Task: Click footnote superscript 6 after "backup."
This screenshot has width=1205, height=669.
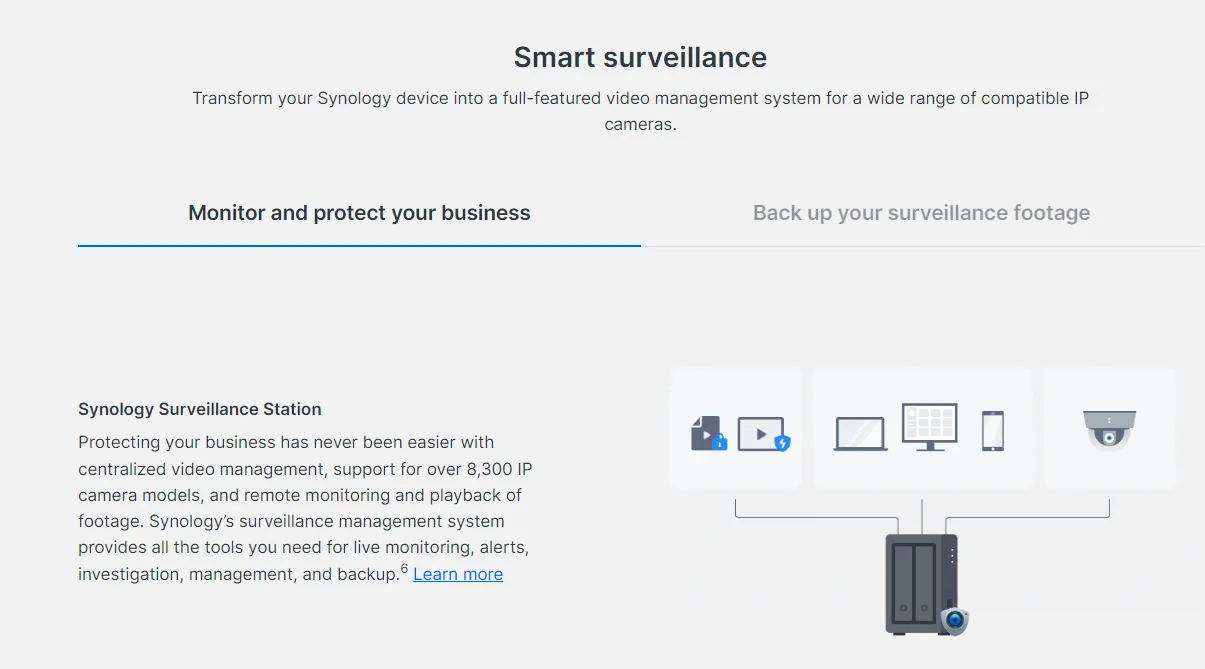Action: click(404, 569)
